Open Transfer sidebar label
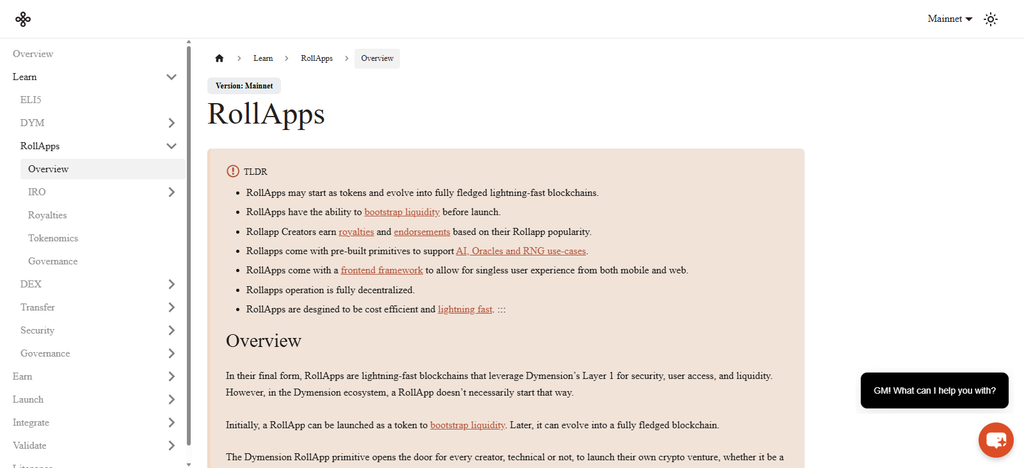The height and width of the screenshot is (468, 1024). coord(37,307)
